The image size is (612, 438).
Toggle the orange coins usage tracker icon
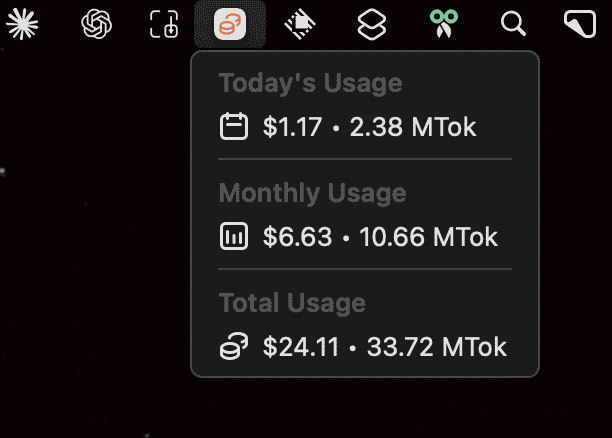230,24
